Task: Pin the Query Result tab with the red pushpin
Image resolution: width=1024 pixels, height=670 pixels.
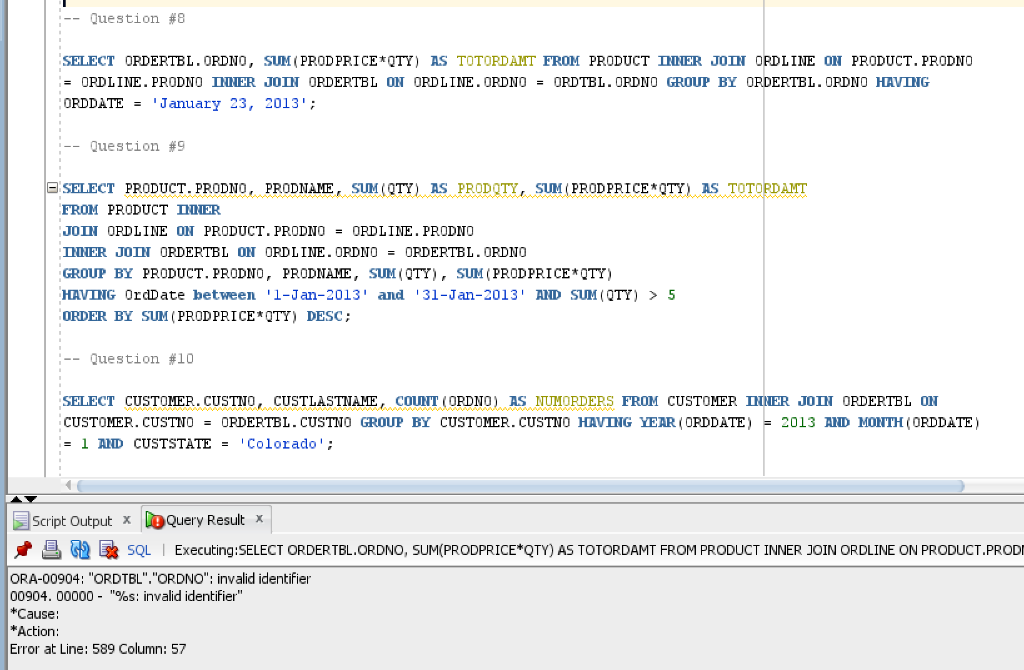Action: [x=23, y=550]
